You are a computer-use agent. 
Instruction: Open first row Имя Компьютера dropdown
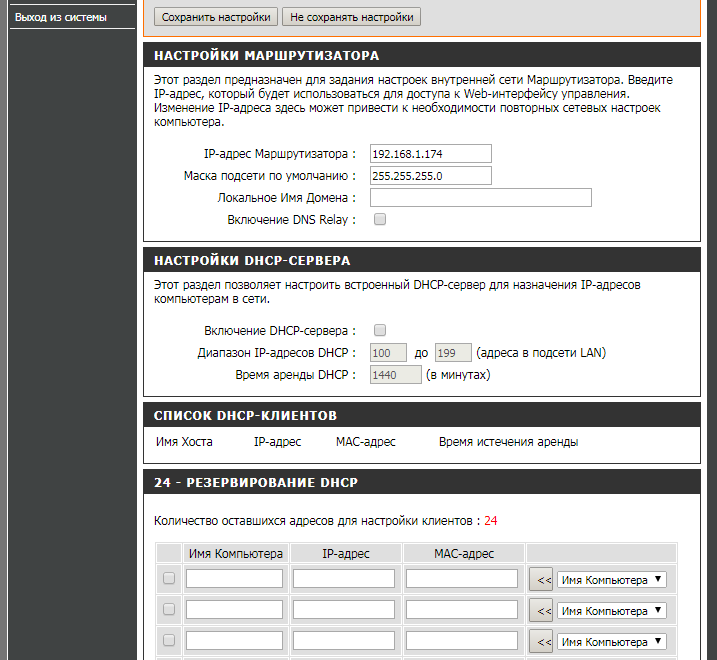point(612,579)
